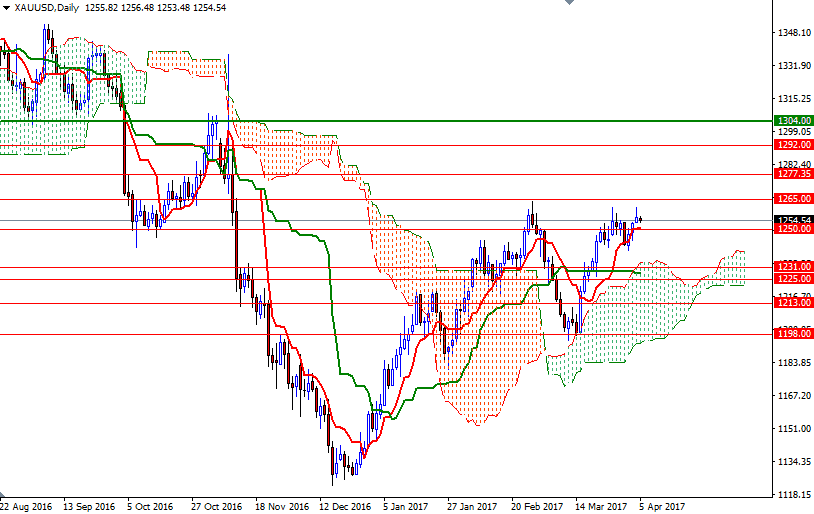Viewport: 814px width, 514px height.
Task: Click the 22 Aug 2016 date label
Action: click(27, 506)
